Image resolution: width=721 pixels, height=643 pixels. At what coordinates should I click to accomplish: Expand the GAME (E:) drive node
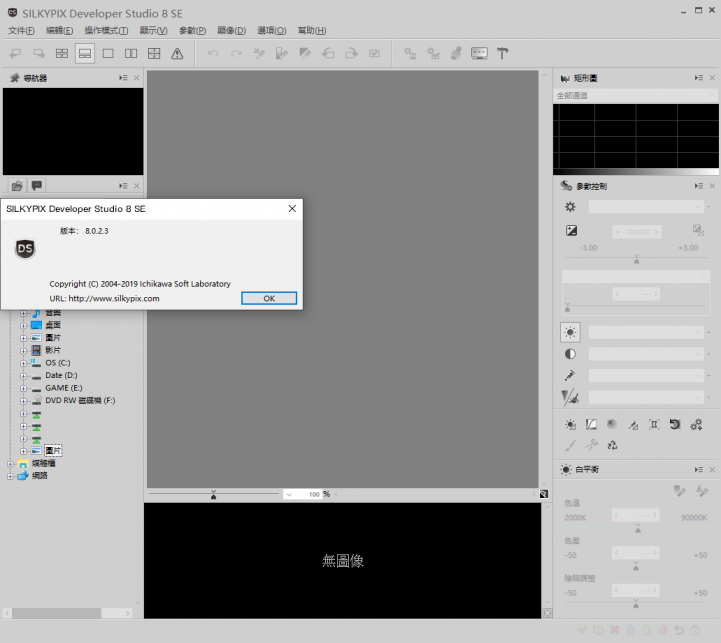(23, 388)
